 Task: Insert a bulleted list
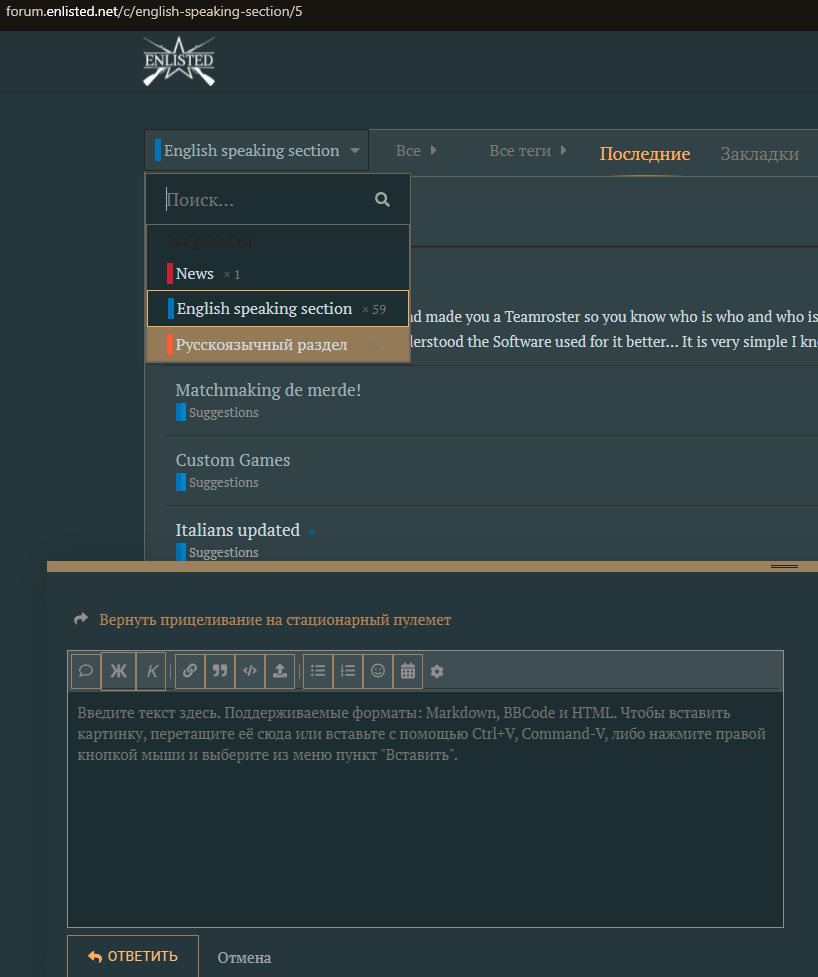click(x=318, y=671)
